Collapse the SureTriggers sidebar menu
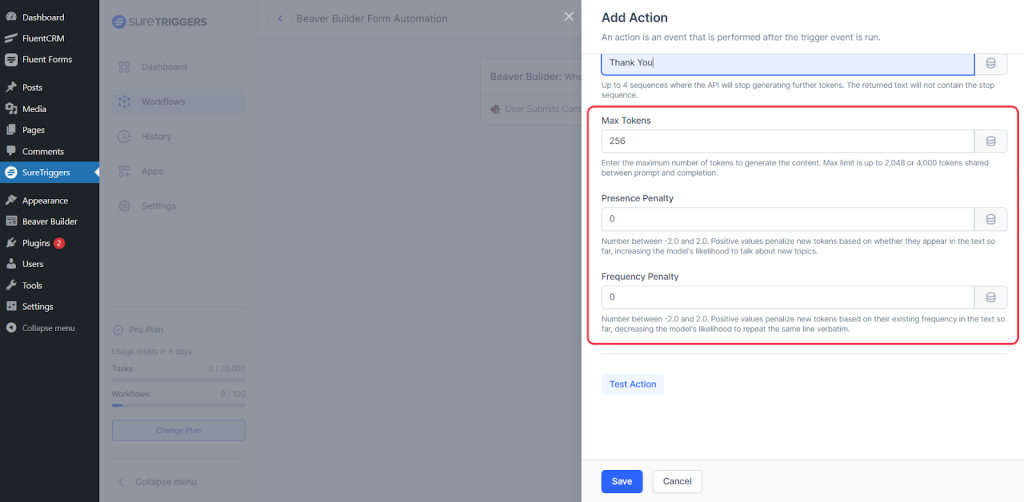Screen dimensions: 1024x502 tap(165, 481)
